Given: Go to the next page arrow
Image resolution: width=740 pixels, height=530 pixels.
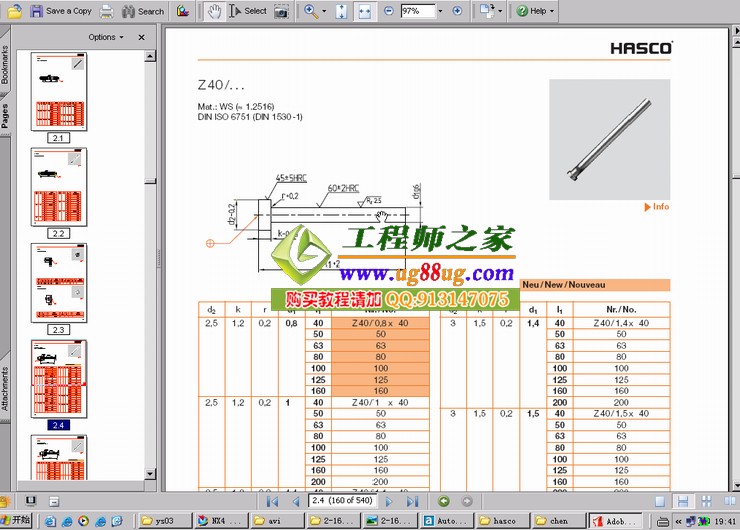Looking at the screenshot, I should [x=391, y=501].
